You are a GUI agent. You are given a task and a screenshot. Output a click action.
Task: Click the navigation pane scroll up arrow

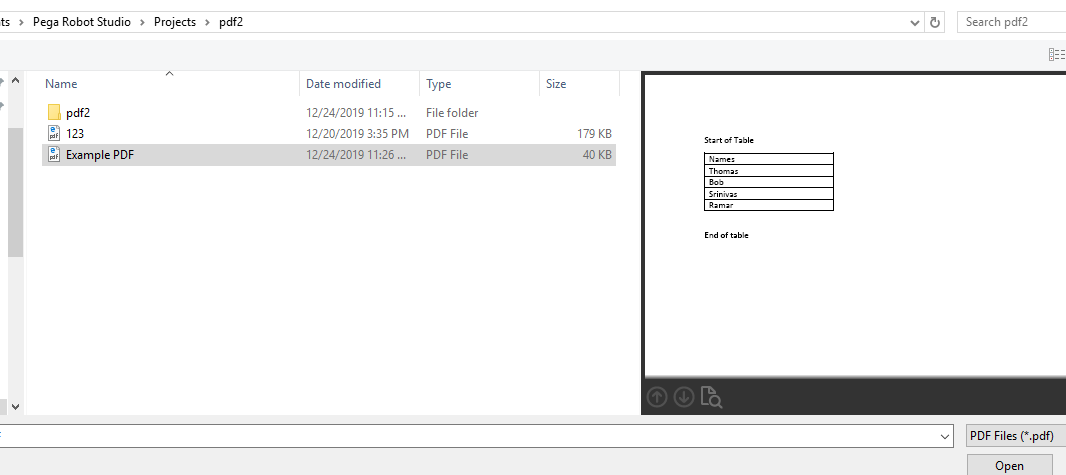tap(15, 81)
